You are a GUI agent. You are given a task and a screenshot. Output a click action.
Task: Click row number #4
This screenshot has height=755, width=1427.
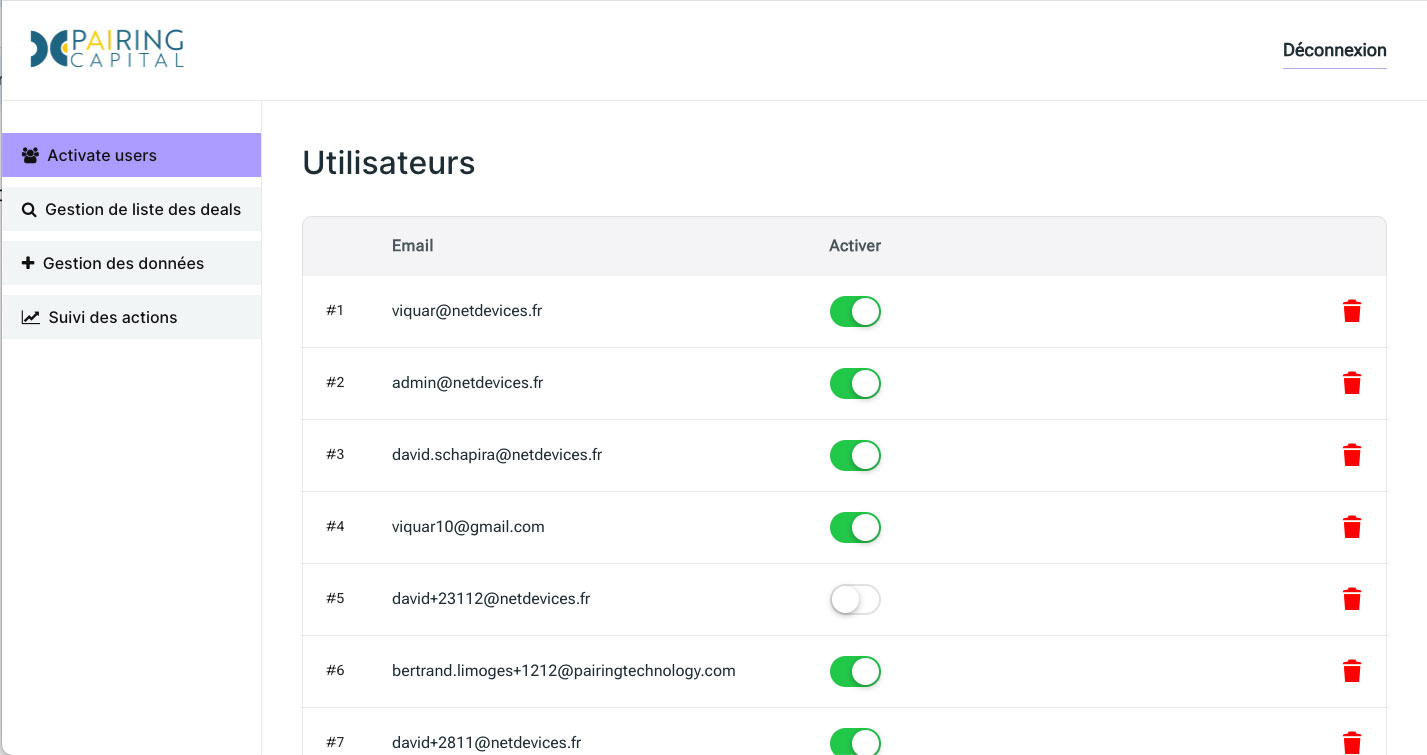tap(335, 527)
